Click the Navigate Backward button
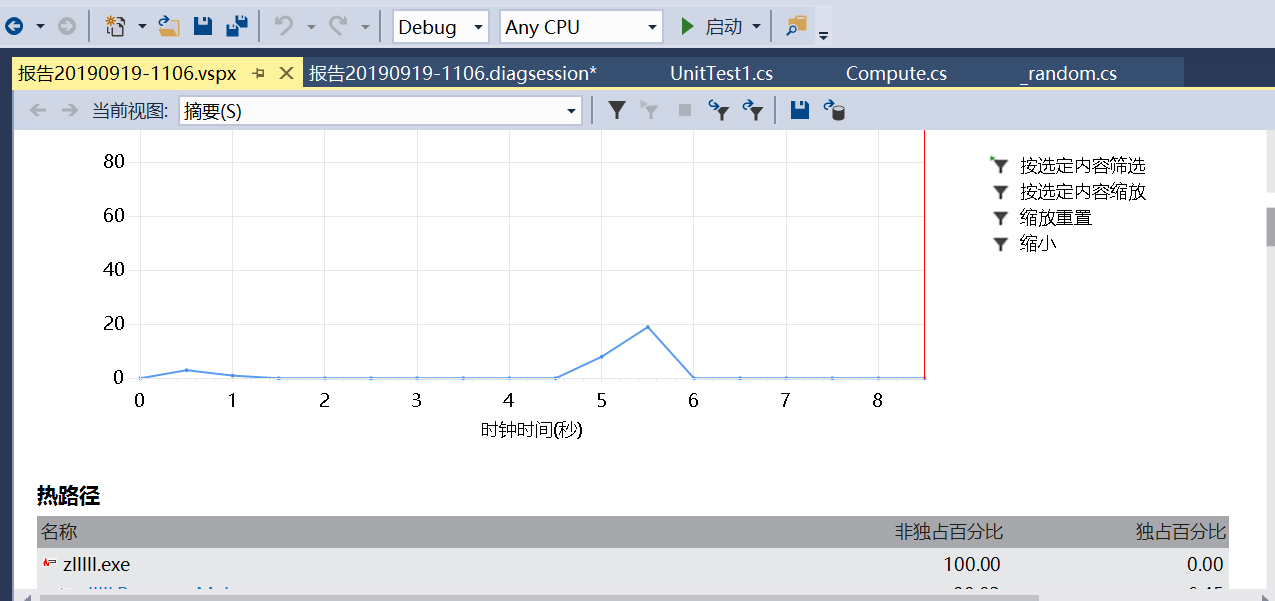This screenshot has width=1275, height=601. tap(14, 27)
